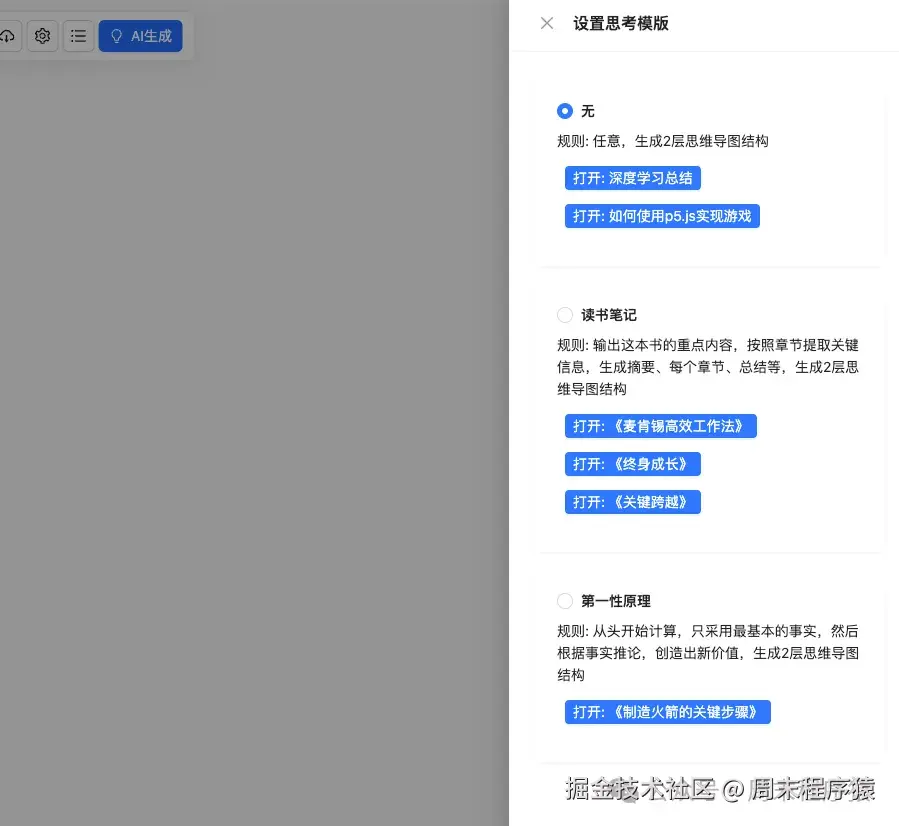The image size is (899, 826).
Task: Open the cloud import/export icon
Action: 8,36
